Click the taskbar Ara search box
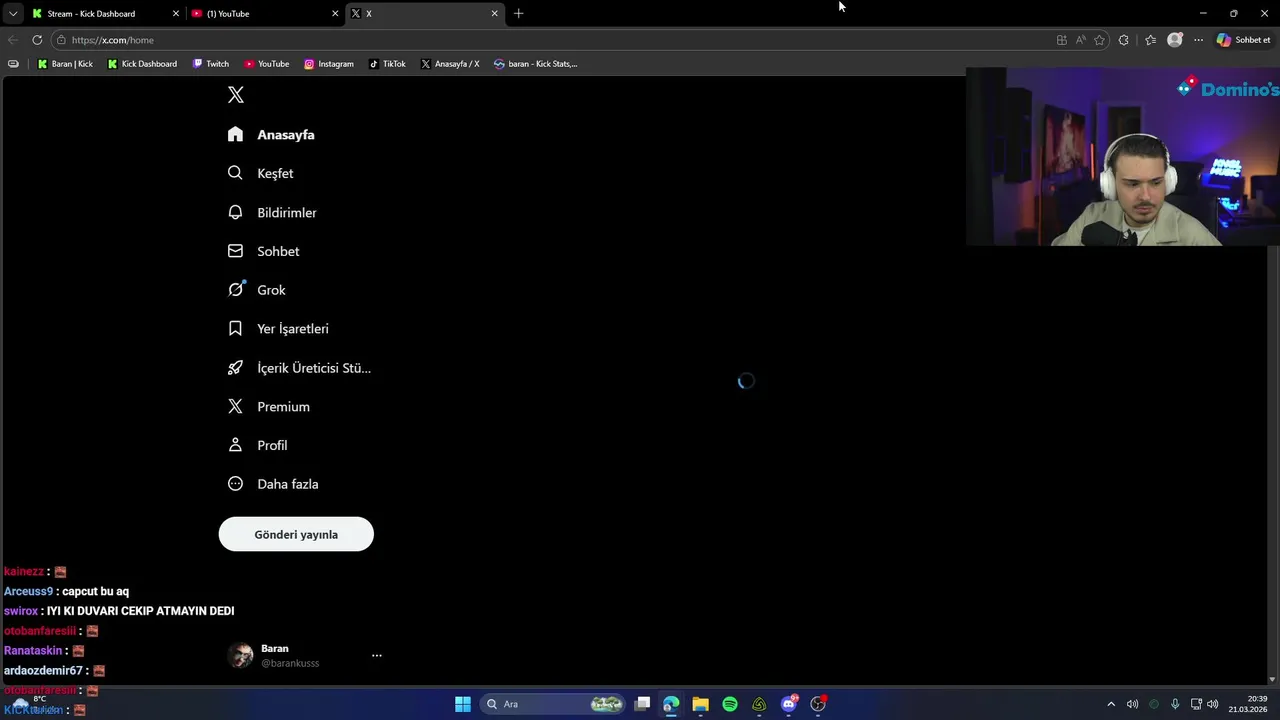This screenshot has width=1280, height=720. click(x=553, y=704)
